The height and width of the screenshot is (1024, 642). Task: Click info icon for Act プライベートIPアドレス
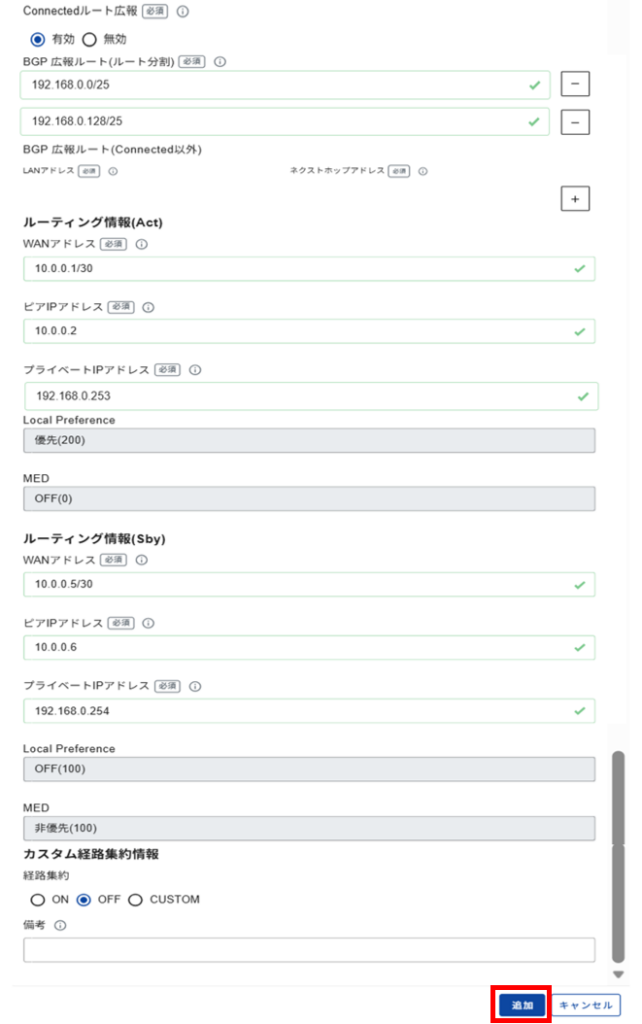pos(195,370)
